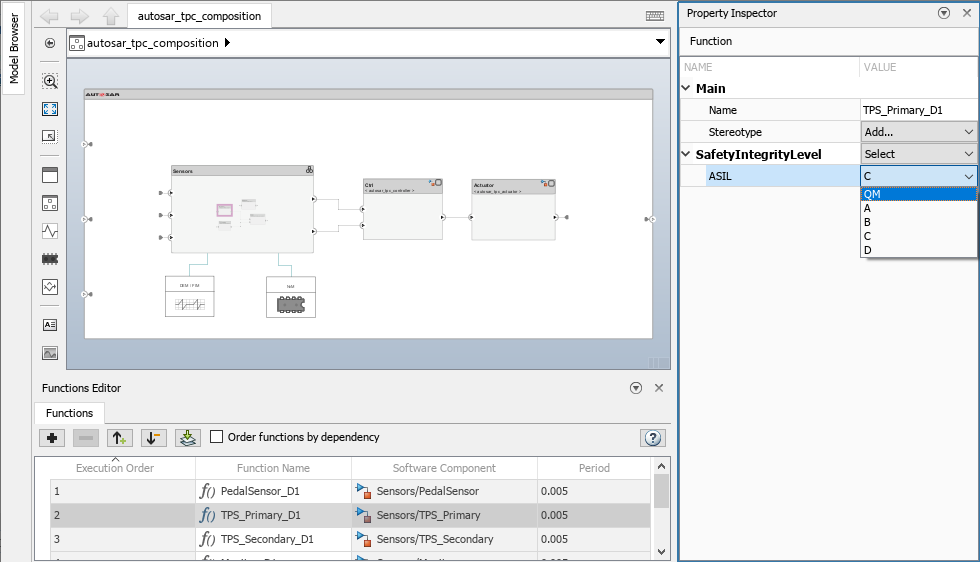
Task: Add a function with plus button
Action: tap(52, 438)
